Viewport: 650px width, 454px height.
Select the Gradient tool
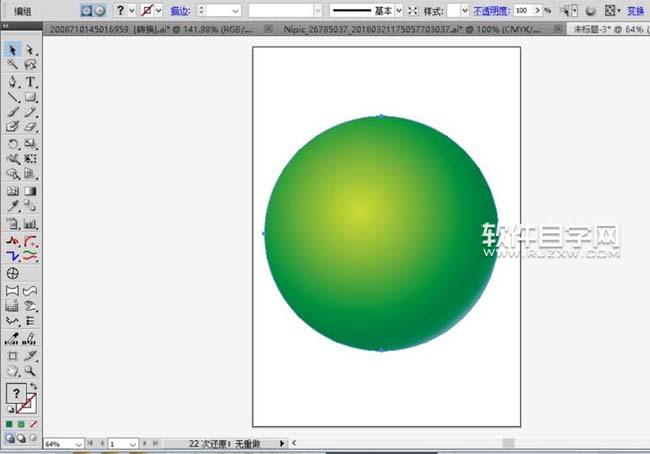coord(30,191)
